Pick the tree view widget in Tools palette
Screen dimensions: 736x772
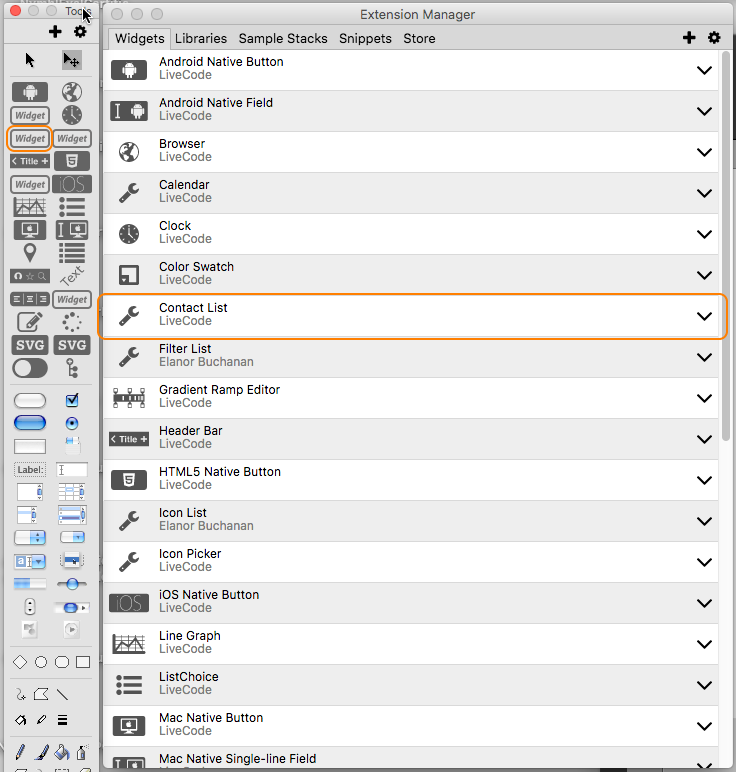click(x=72, y=368)
